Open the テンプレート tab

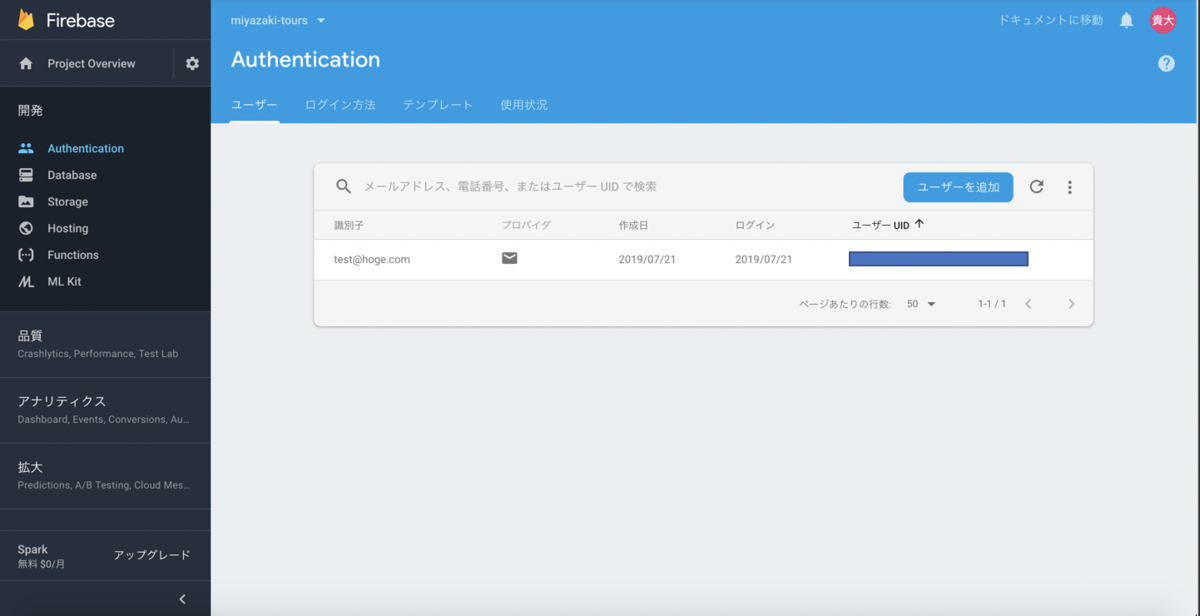point(437,104)
